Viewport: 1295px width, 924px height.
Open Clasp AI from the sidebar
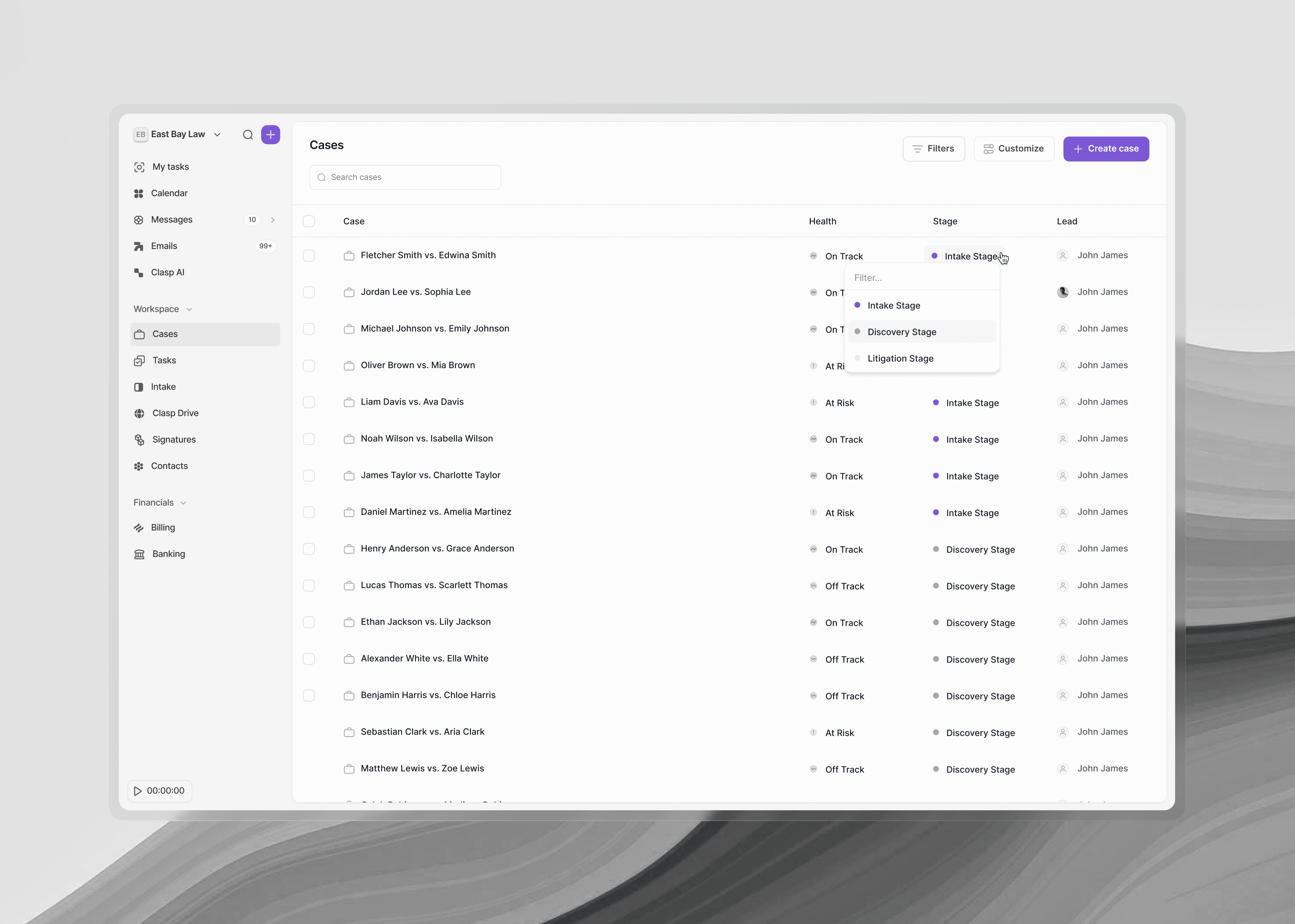coord(167,272)
